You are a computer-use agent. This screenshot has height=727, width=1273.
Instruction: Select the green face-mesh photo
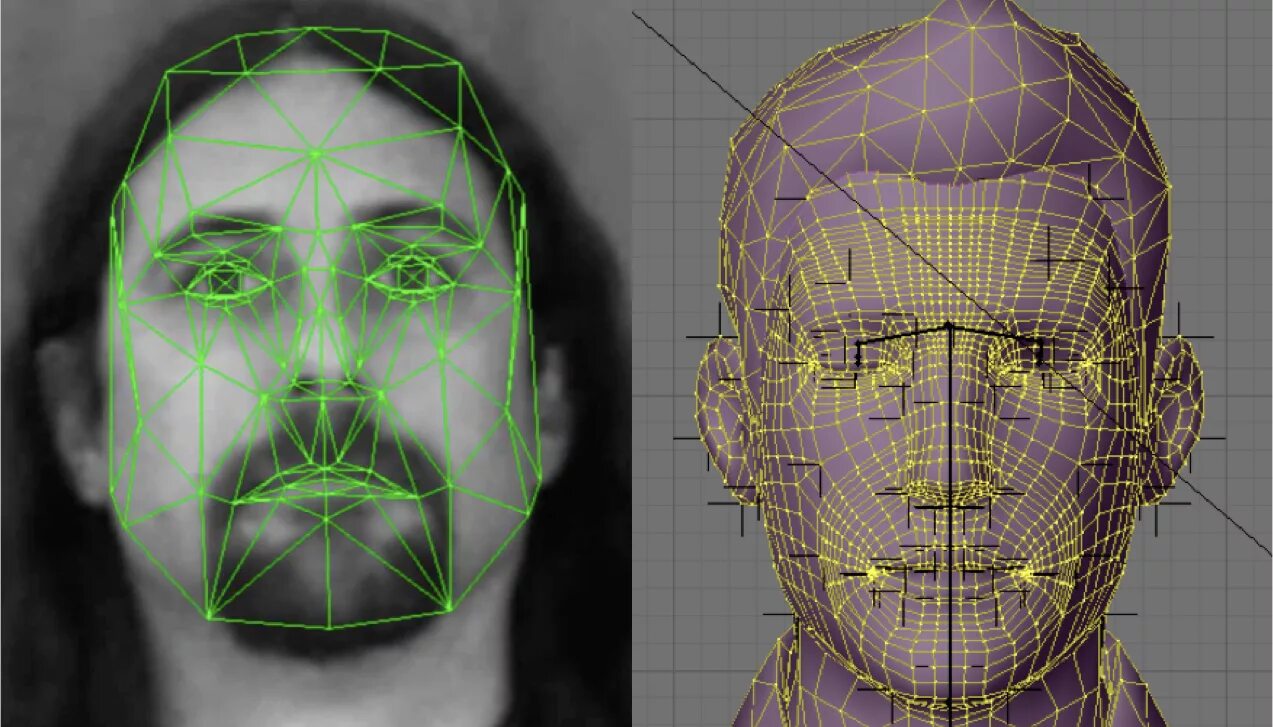(x=315, y=363)
